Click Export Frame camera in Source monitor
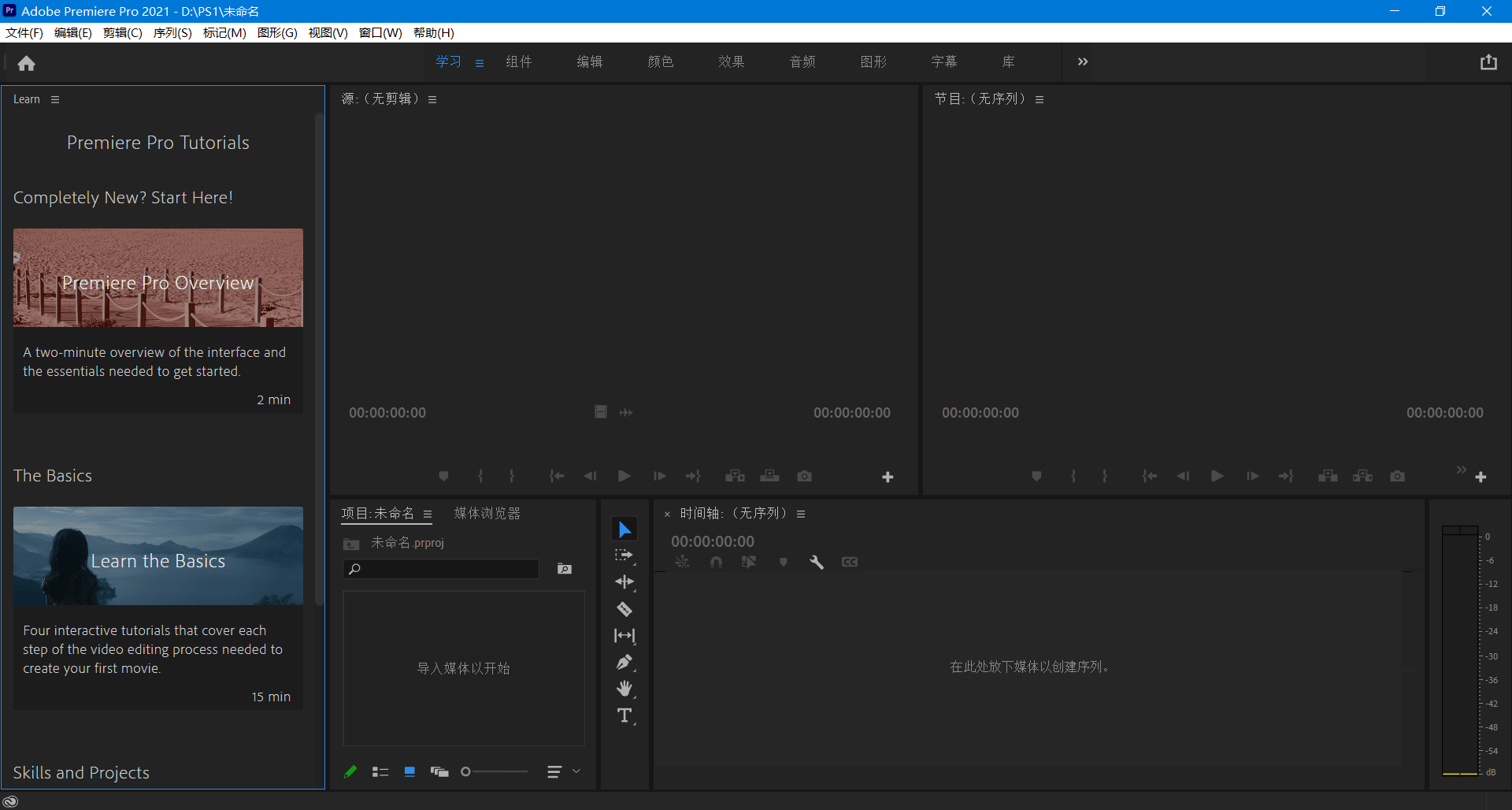The width and height of the screenshot is (1512, 810). (x=804, y=476)
